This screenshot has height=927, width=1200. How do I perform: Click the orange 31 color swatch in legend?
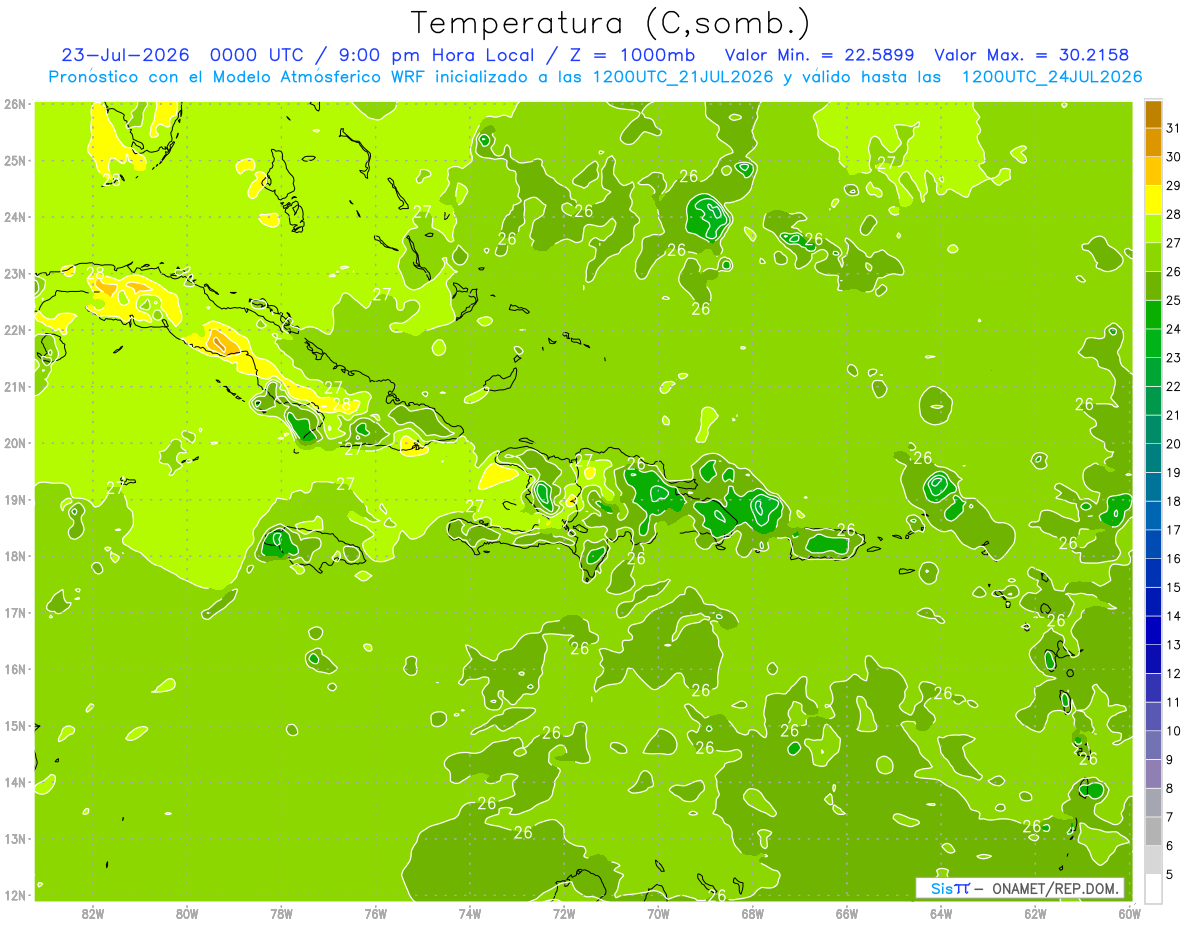pyautogui.click(x=1152, y=114)
